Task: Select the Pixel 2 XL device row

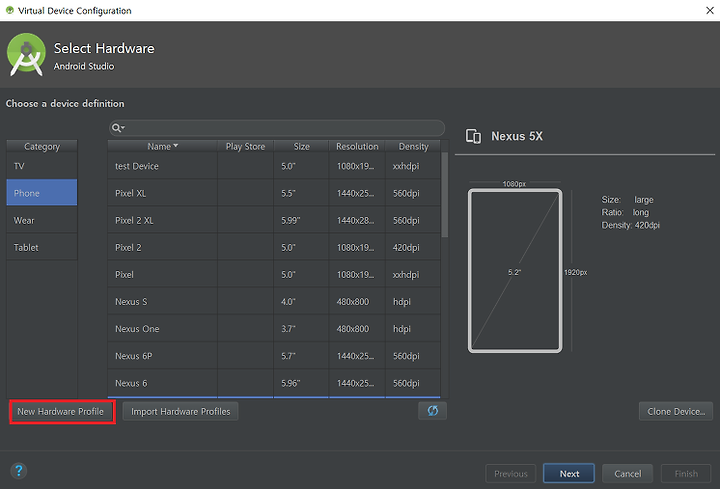Action: 274,220
